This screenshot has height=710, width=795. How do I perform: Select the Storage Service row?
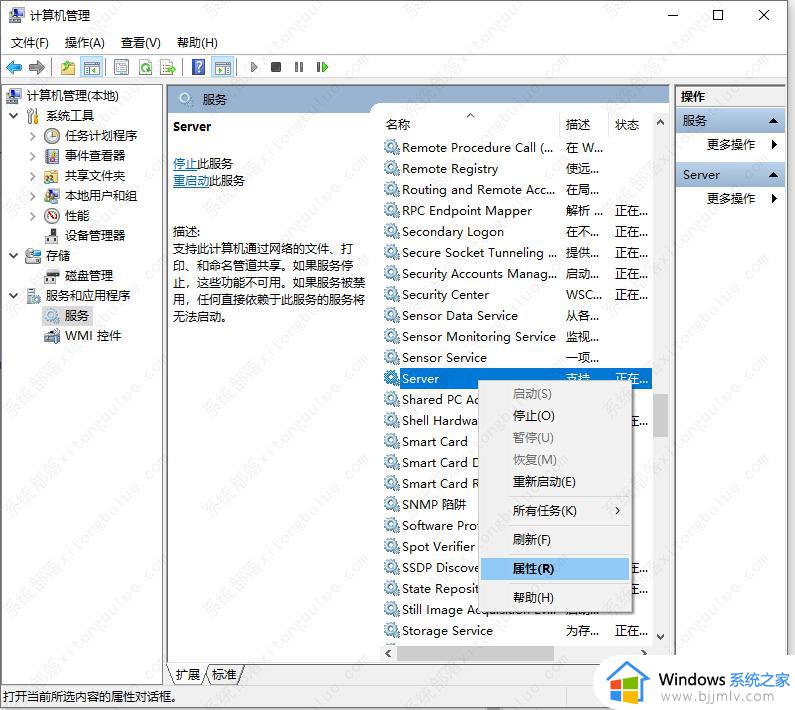click(517, 631)
